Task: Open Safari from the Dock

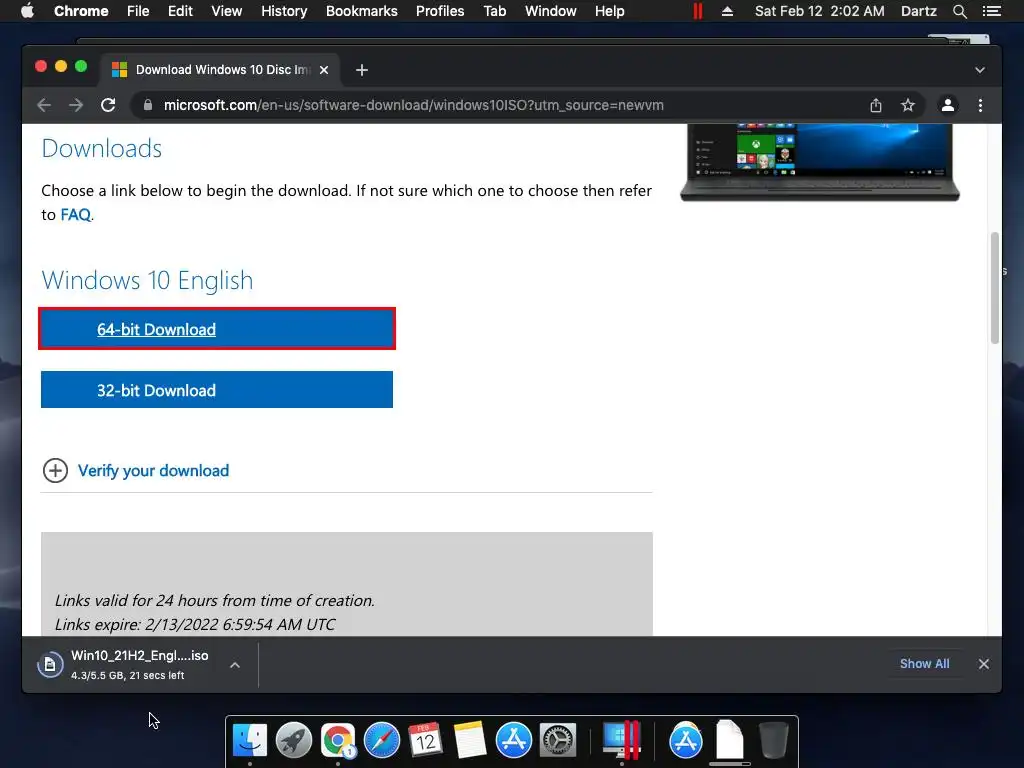Action: pyautogui.click(x=381, y=741)
